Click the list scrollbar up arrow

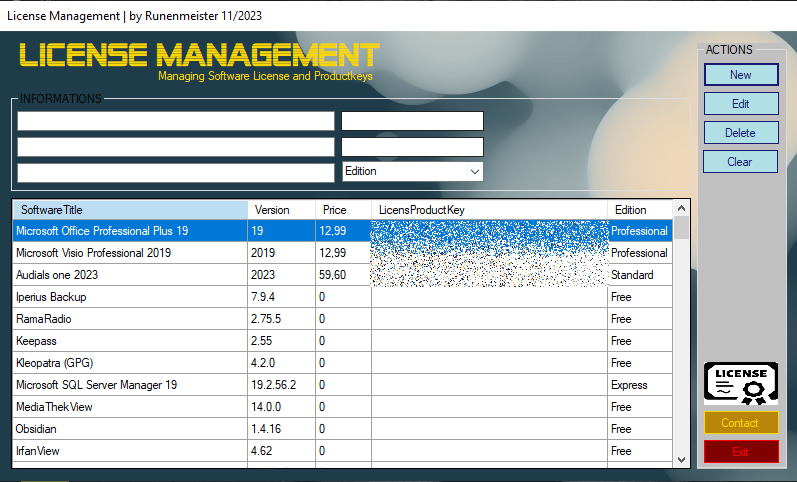[682, 208]
